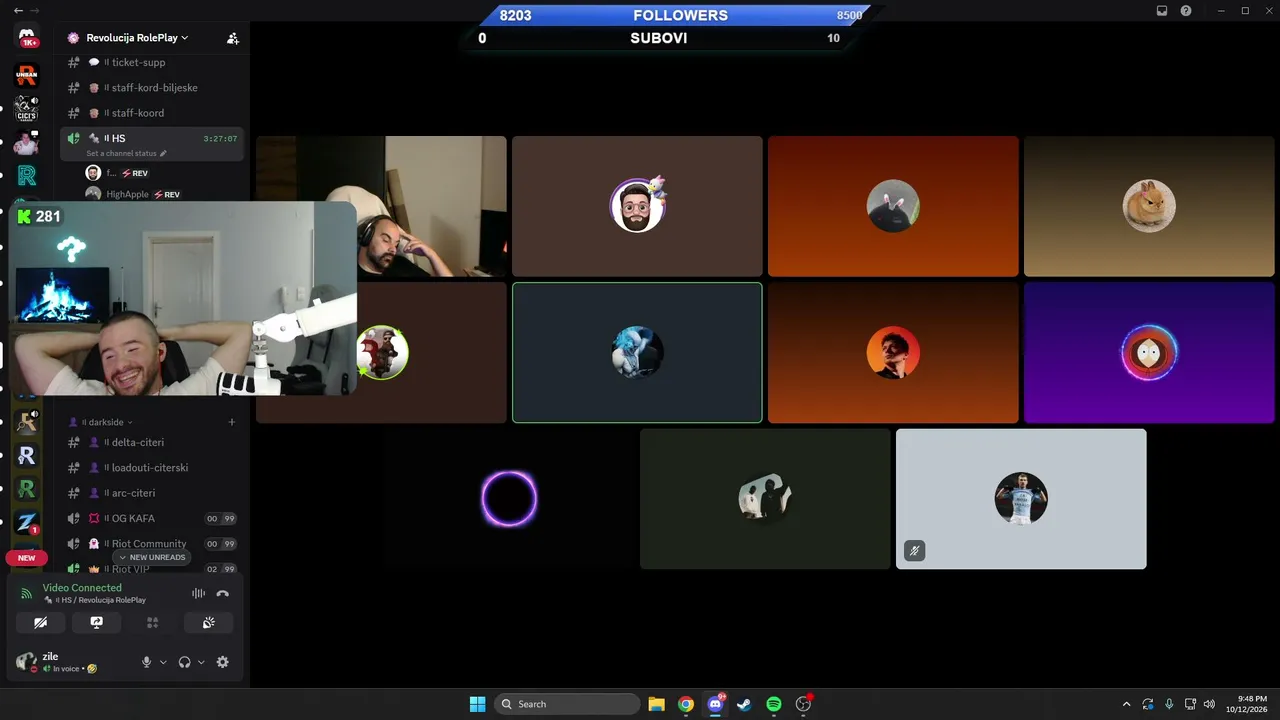The width and height of the screenshot is (1280, 720).
Task: Select the purple ring avatar tile
Action: pos(509,499)
